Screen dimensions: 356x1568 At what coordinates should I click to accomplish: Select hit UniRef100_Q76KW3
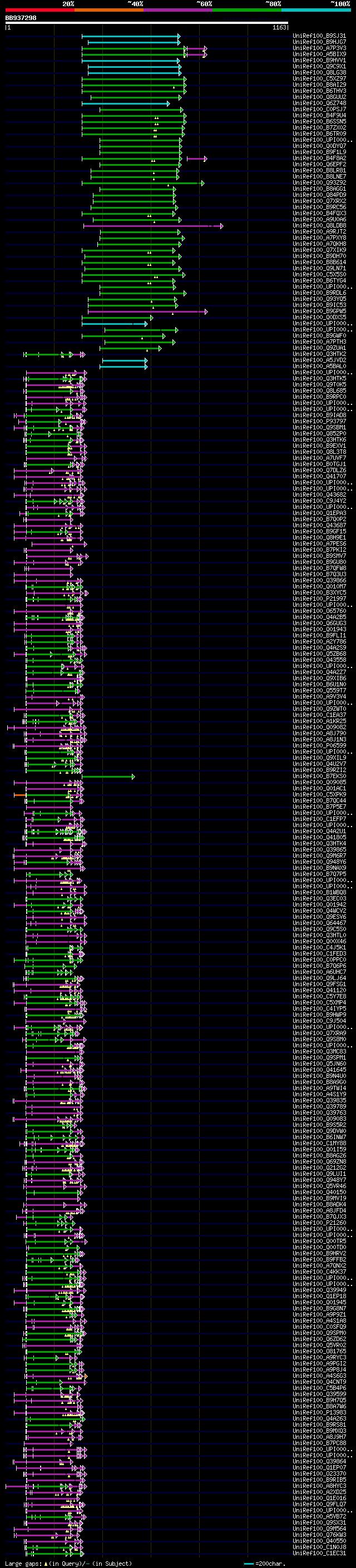pos(319,1535)
